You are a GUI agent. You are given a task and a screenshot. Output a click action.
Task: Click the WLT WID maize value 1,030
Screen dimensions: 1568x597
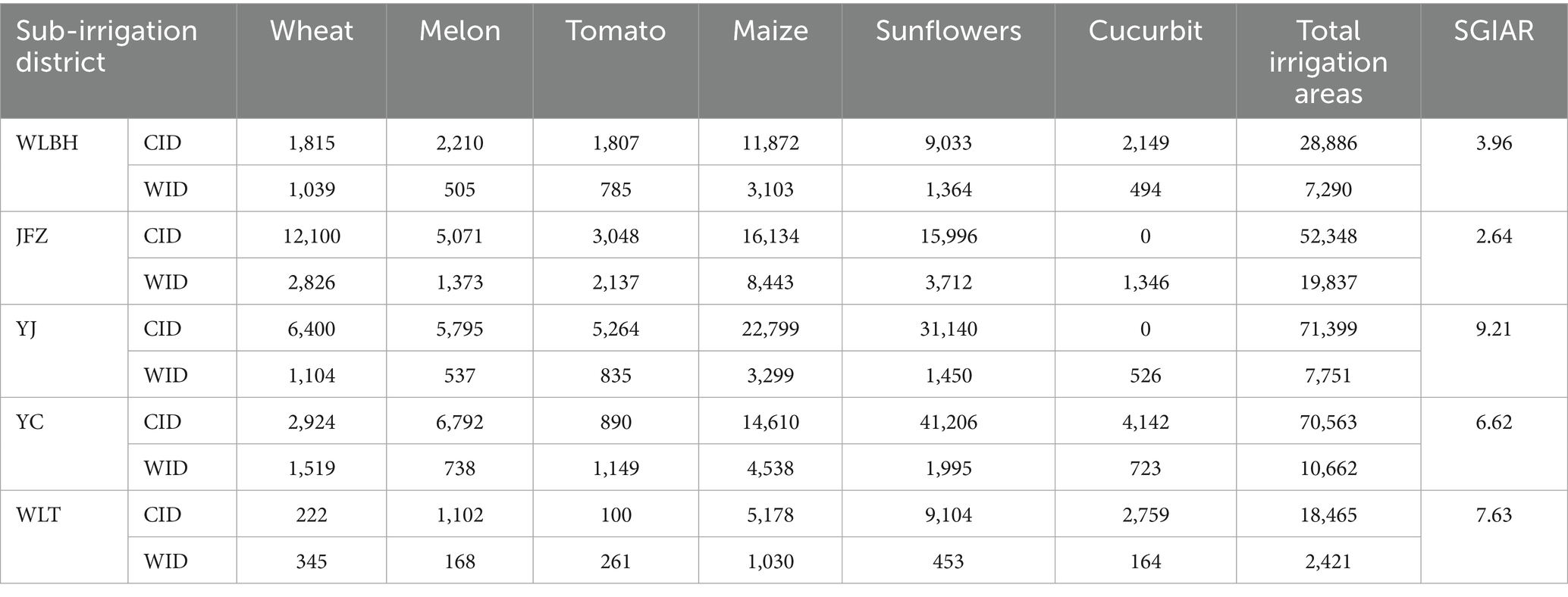(x=770, y=561)
